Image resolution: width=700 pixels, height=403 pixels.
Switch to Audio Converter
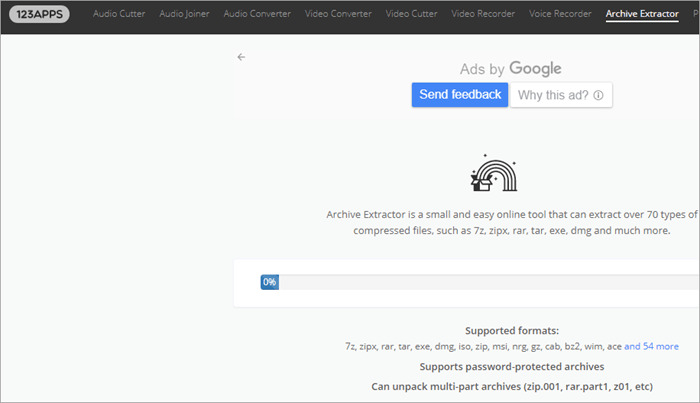(258, 15)
